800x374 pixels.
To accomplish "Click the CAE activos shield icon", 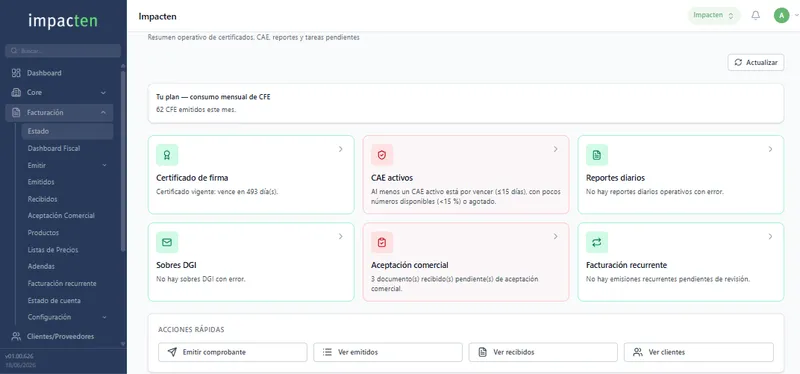I will [382, 155].
